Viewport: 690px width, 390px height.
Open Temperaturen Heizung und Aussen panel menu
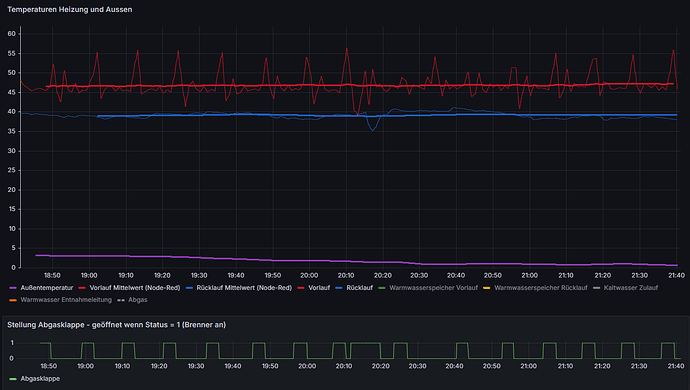70,9
